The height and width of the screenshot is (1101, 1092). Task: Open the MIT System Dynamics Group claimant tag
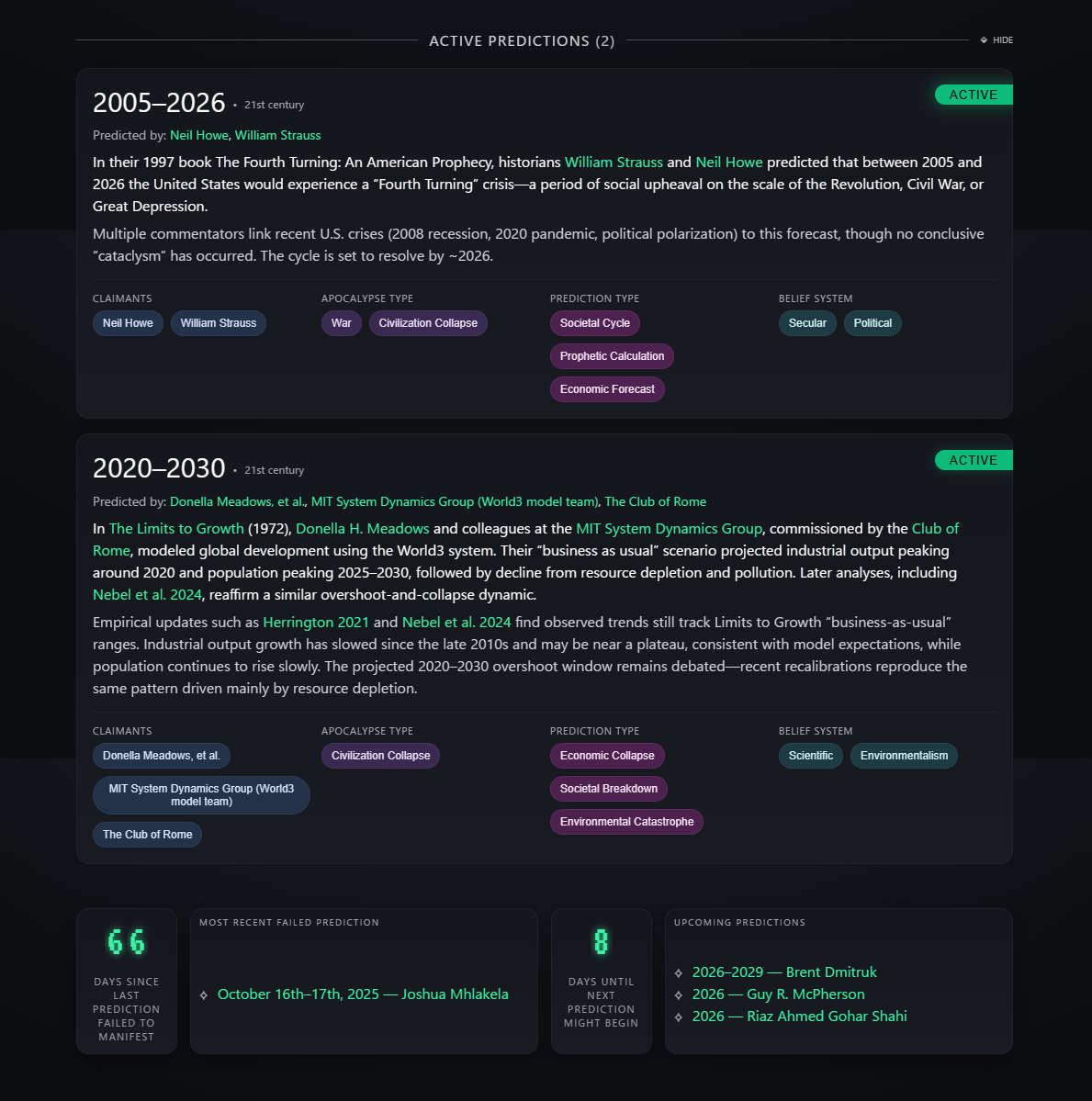click(x=201, y=795)
